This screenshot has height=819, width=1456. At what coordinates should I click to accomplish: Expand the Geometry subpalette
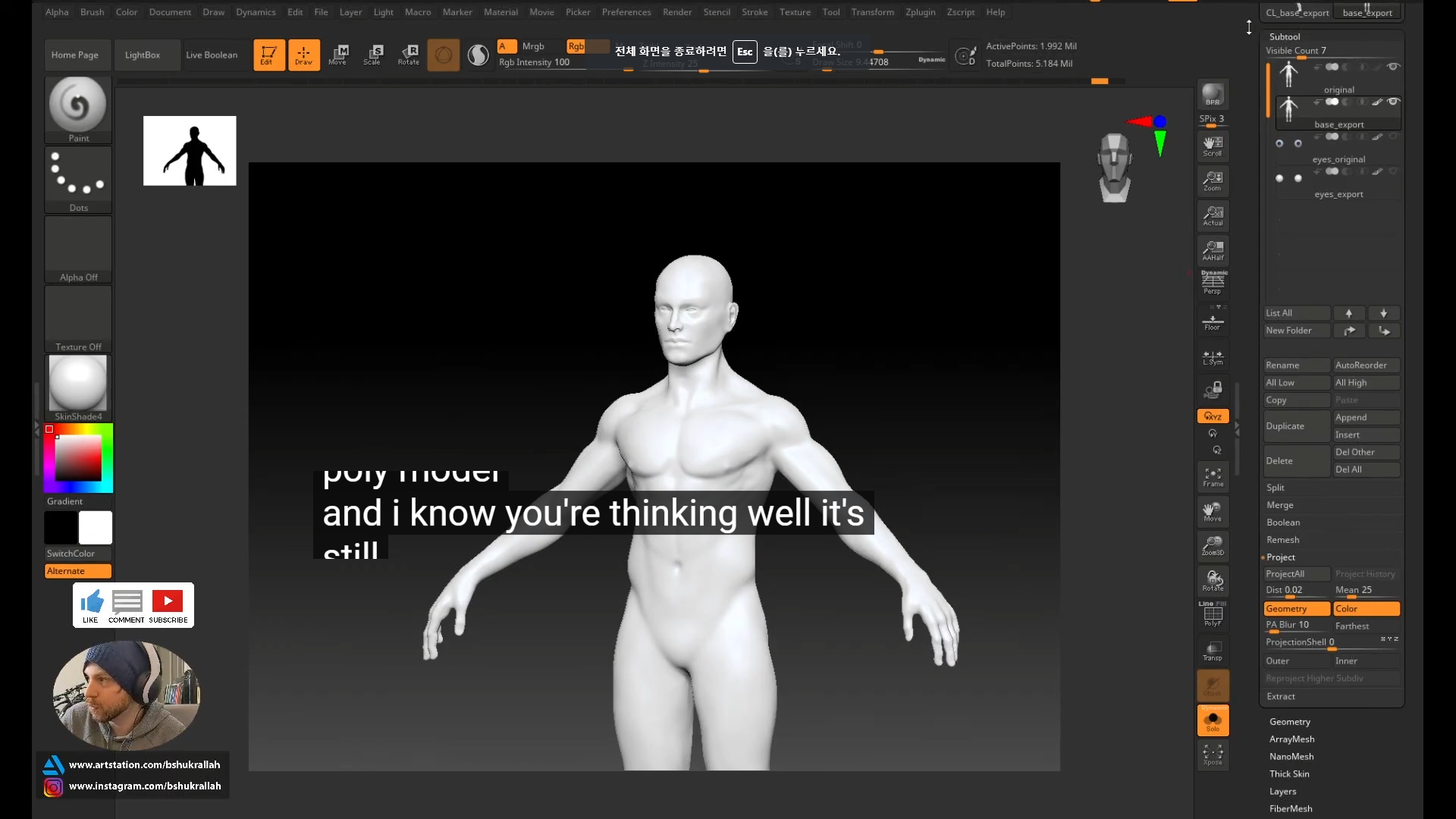pyautogui.click(x=1289, y=722)
